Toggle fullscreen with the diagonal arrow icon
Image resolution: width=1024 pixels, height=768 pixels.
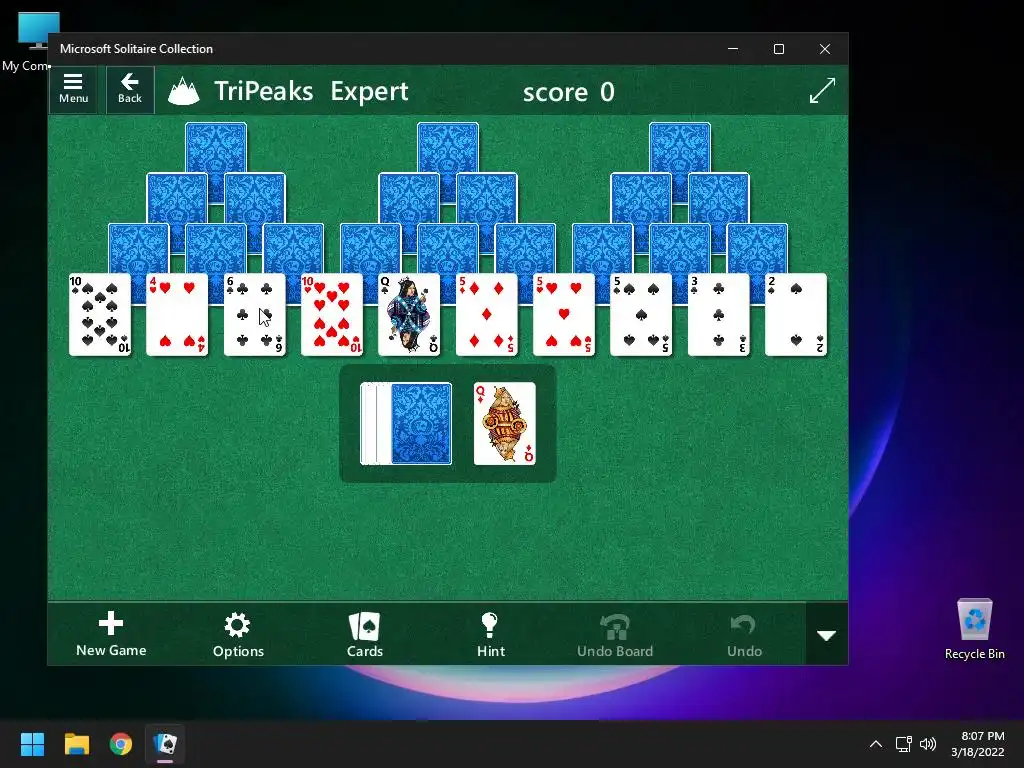point(822,90)
